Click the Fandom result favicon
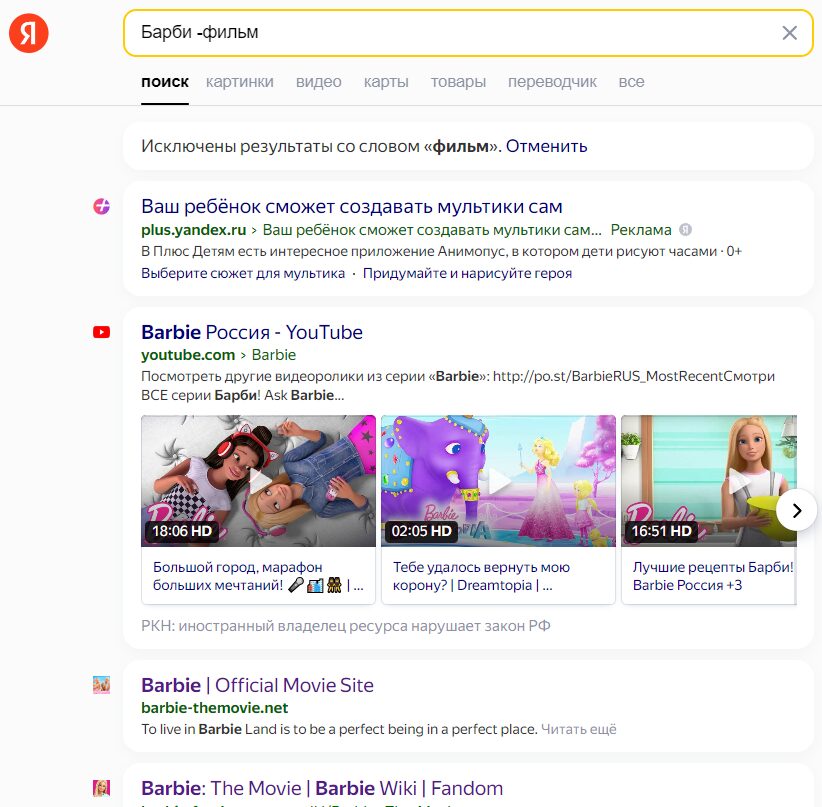822x807 pixels. (x=102, y=788)
